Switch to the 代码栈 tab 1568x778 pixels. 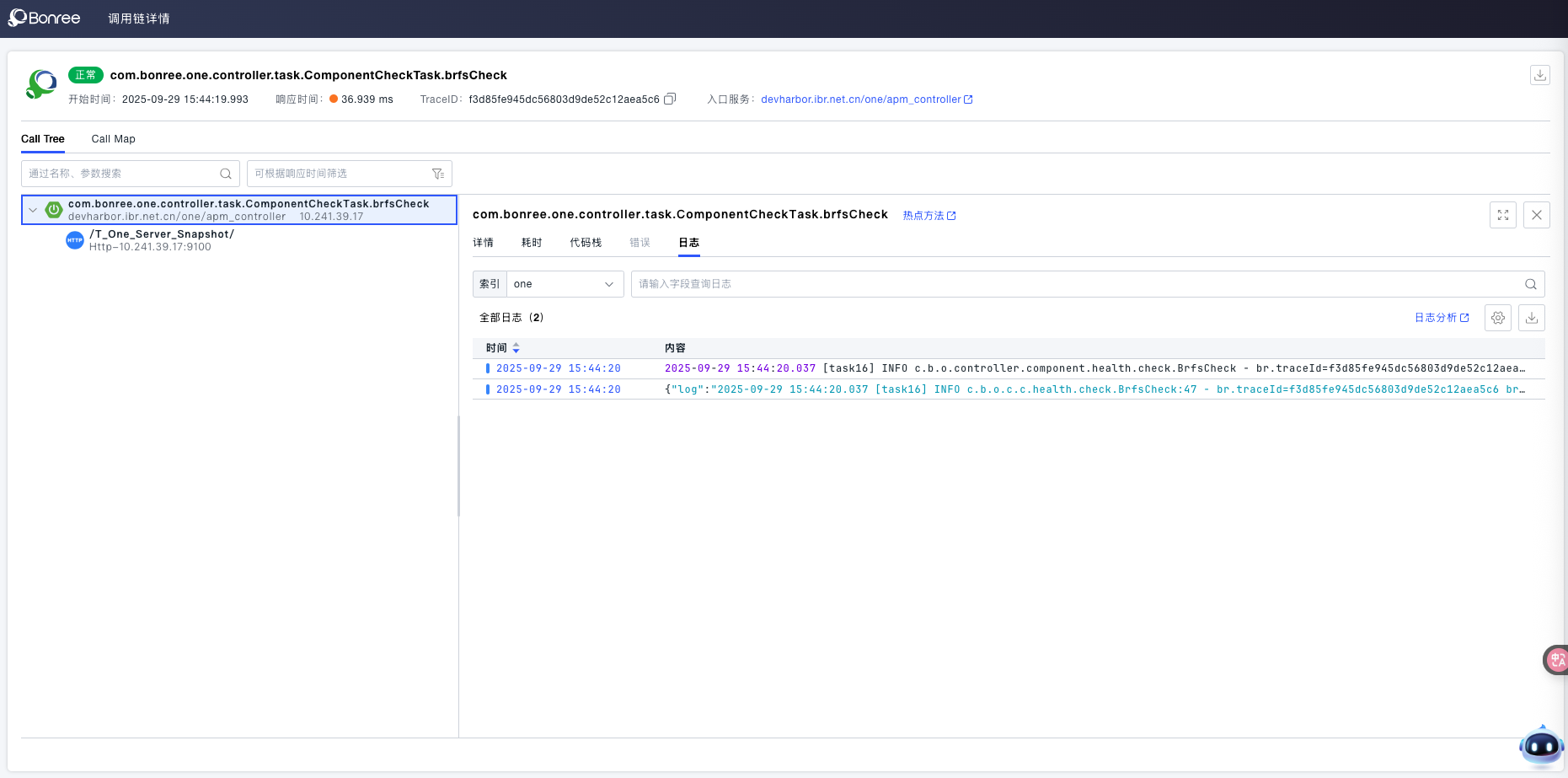tap(586, 243)
